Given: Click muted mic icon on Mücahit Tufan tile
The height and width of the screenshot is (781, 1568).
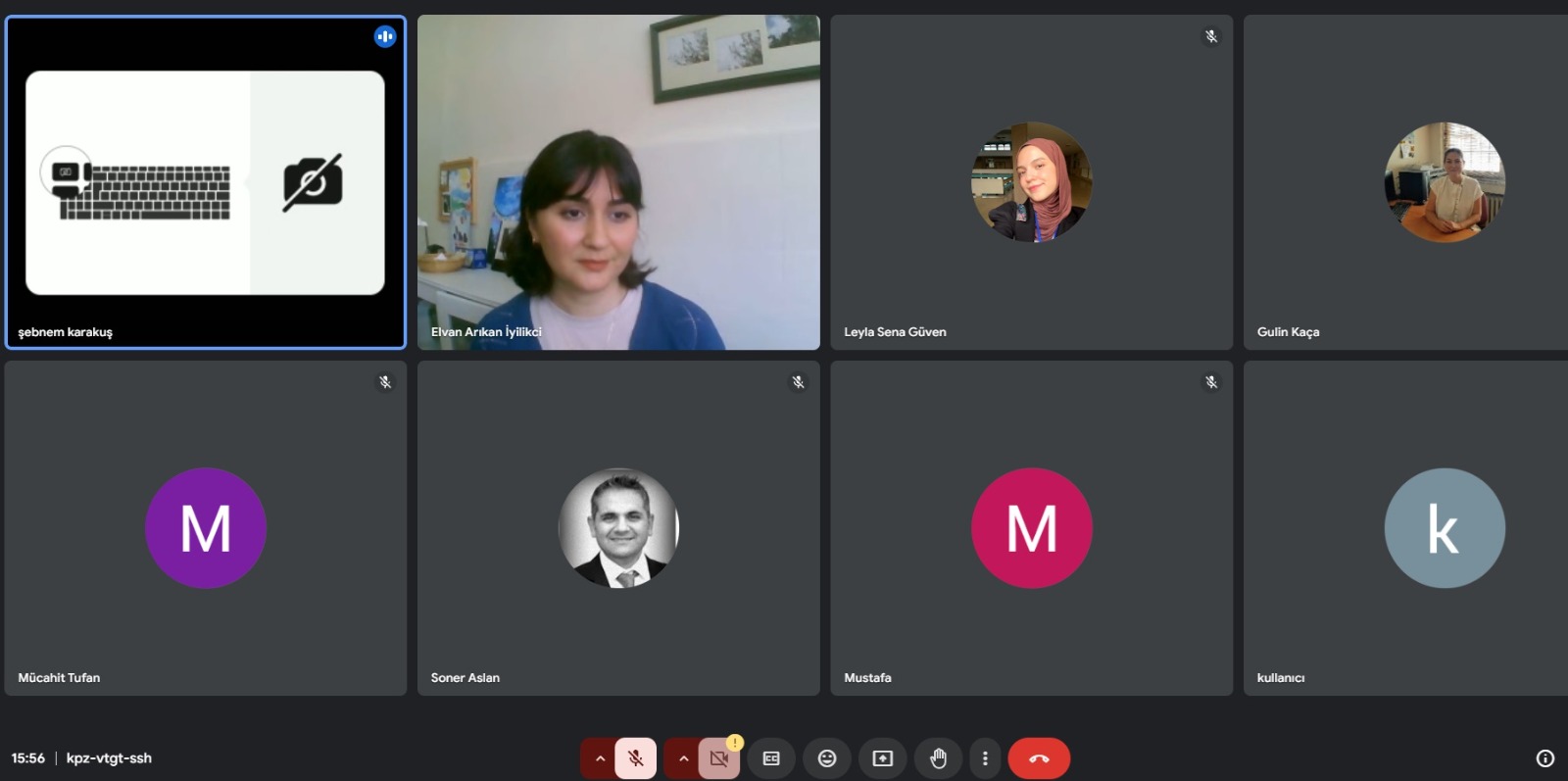Looking at the screenshot, I should (385, 382).
